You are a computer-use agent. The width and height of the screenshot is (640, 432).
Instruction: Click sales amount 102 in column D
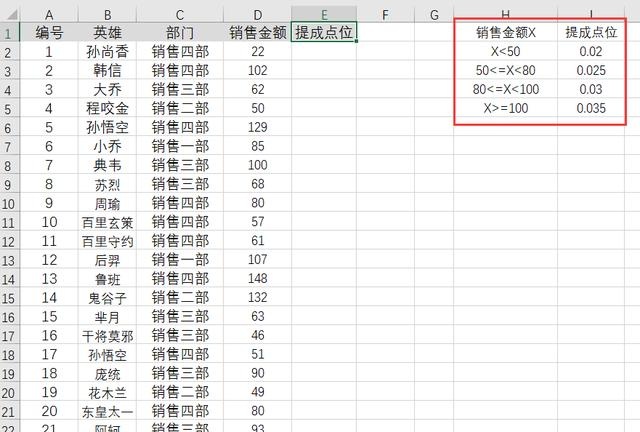click(258, 70)
